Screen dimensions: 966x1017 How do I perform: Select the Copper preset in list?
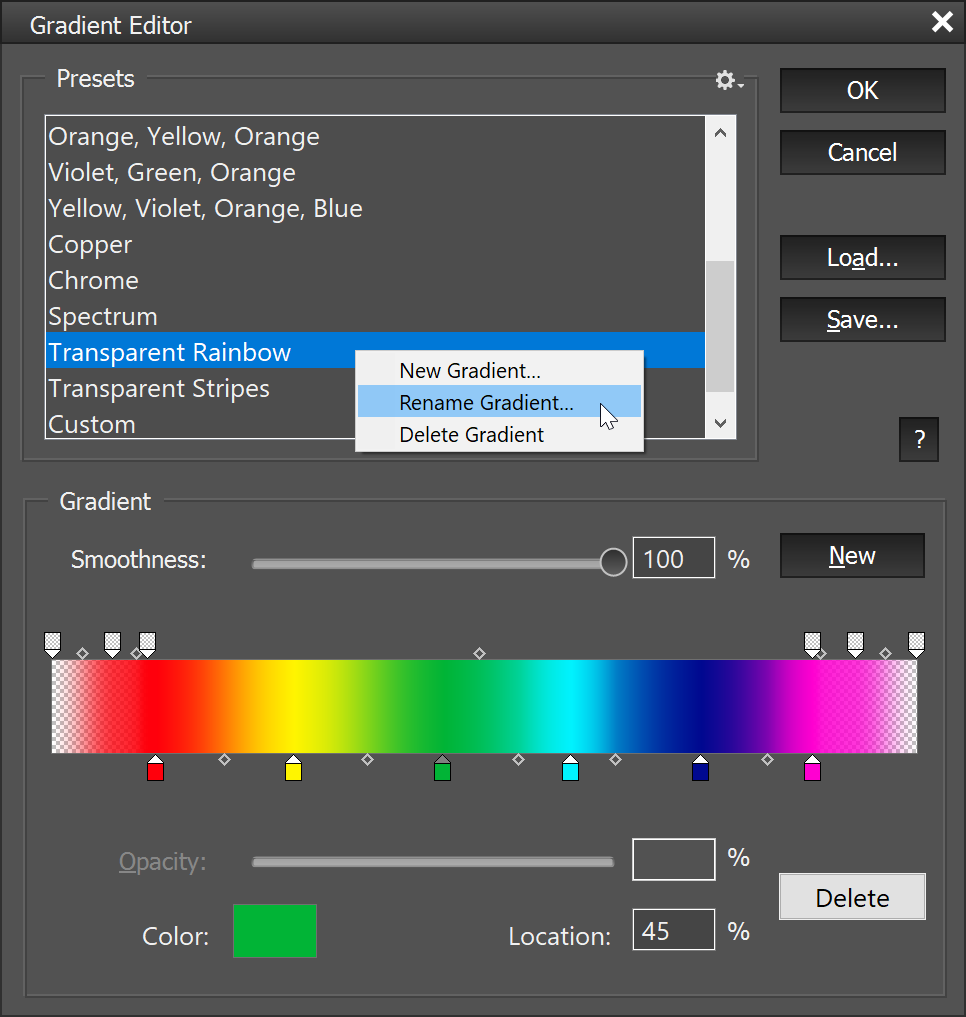[91, 245]
